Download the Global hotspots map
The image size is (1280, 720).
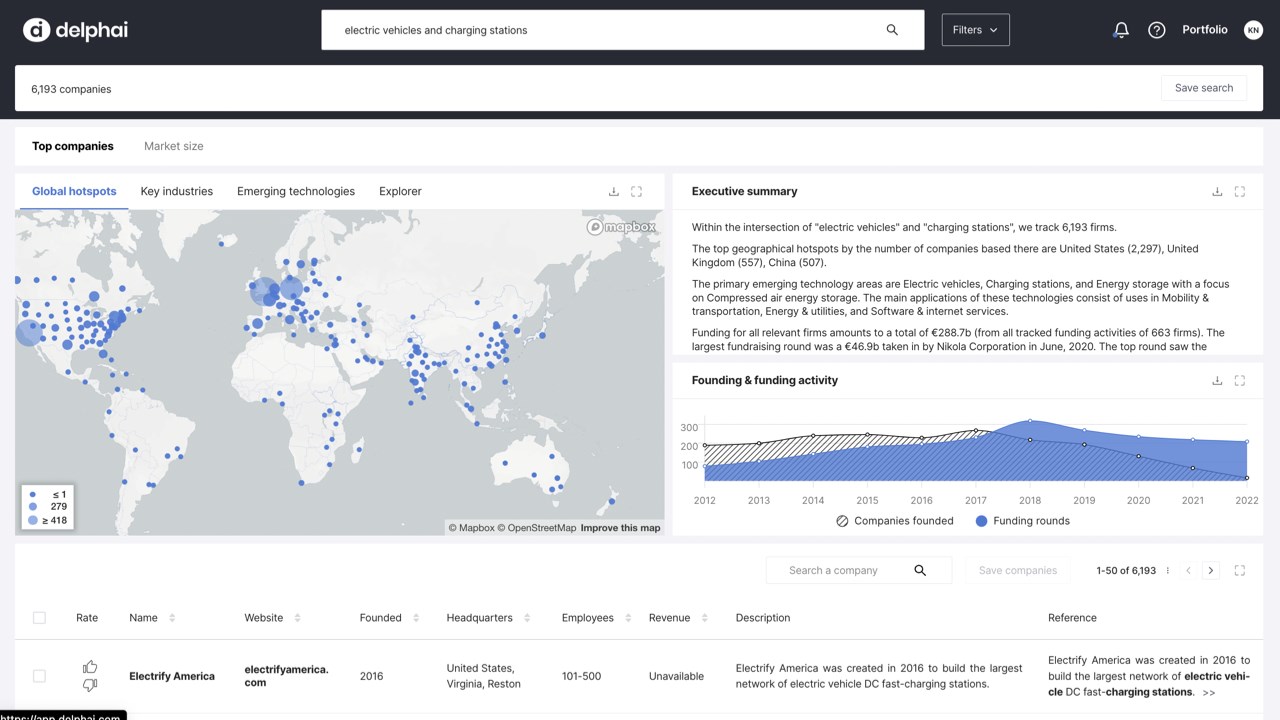614,192
